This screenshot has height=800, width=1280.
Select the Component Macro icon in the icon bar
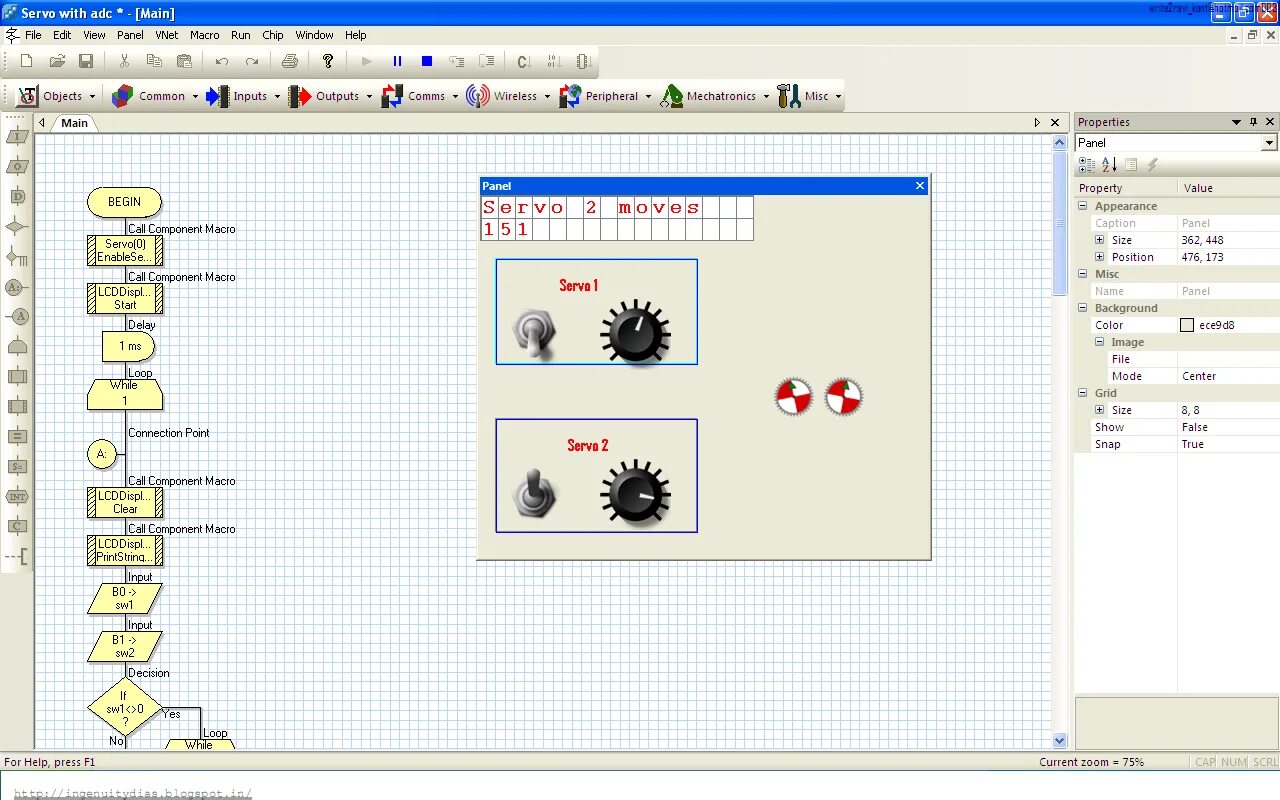[x=17, y=407]
